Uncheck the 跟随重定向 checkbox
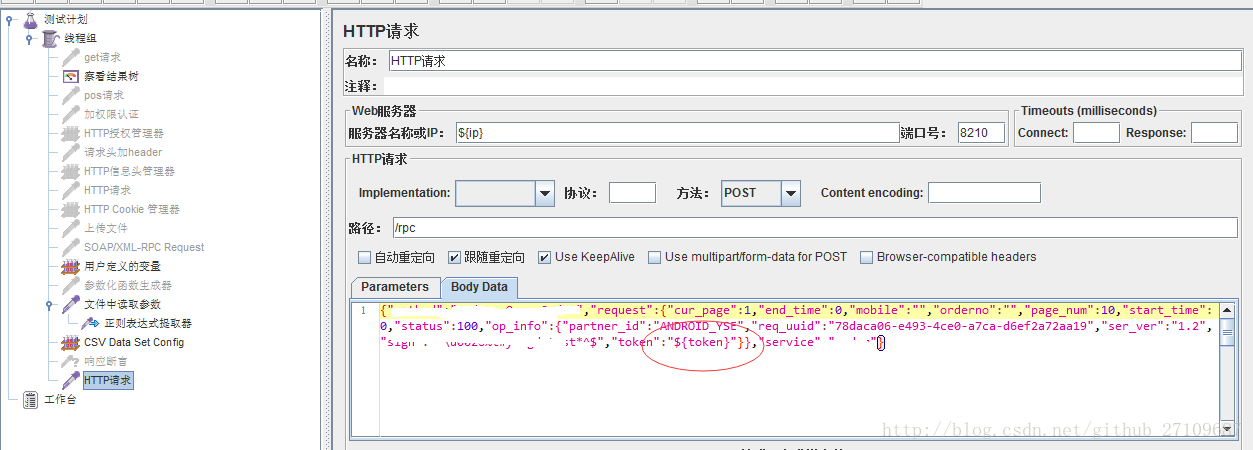 point(454,257)
